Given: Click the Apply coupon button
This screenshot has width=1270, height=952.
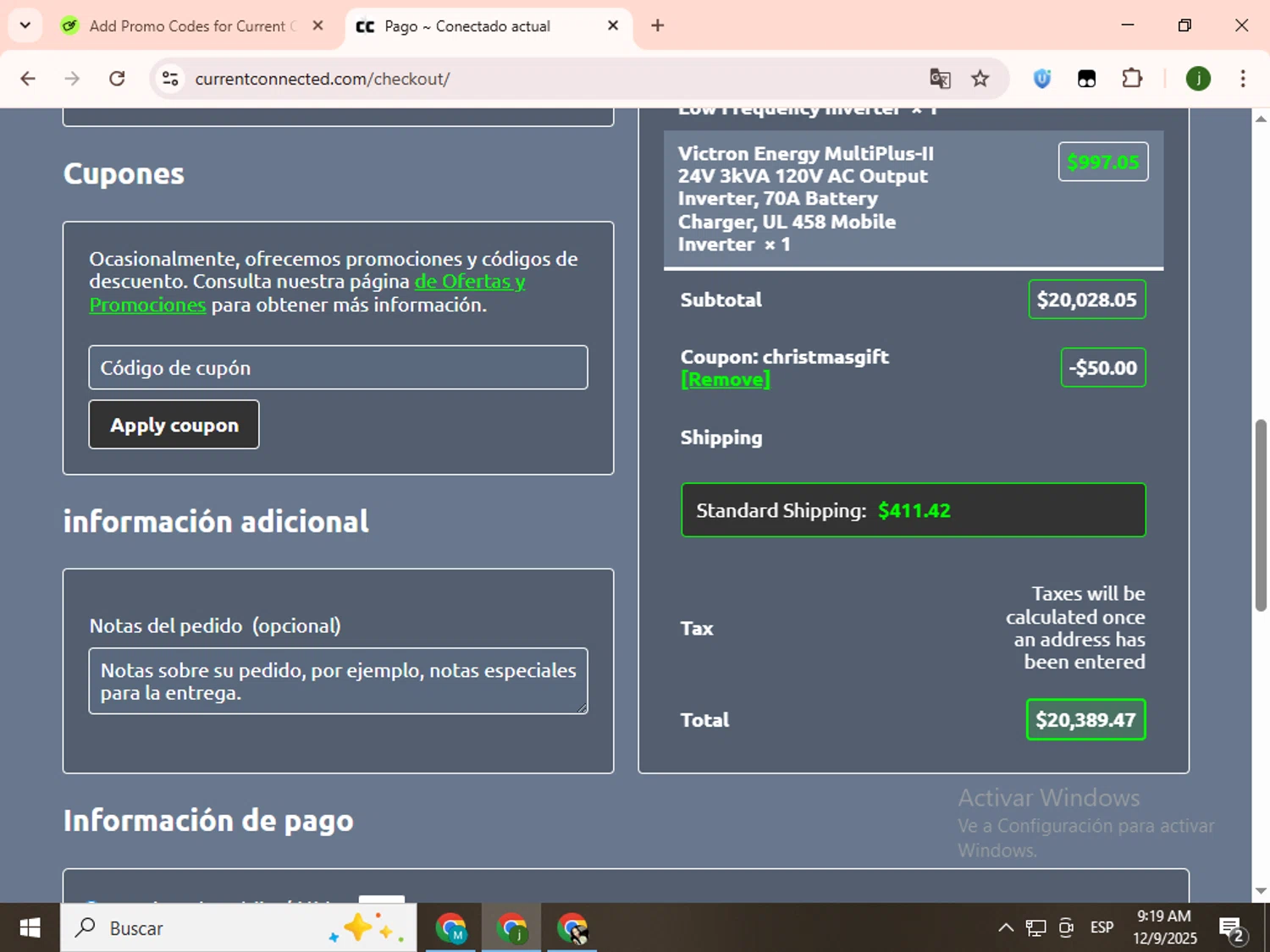Looking at the screenshot, I should pos(174,425).
